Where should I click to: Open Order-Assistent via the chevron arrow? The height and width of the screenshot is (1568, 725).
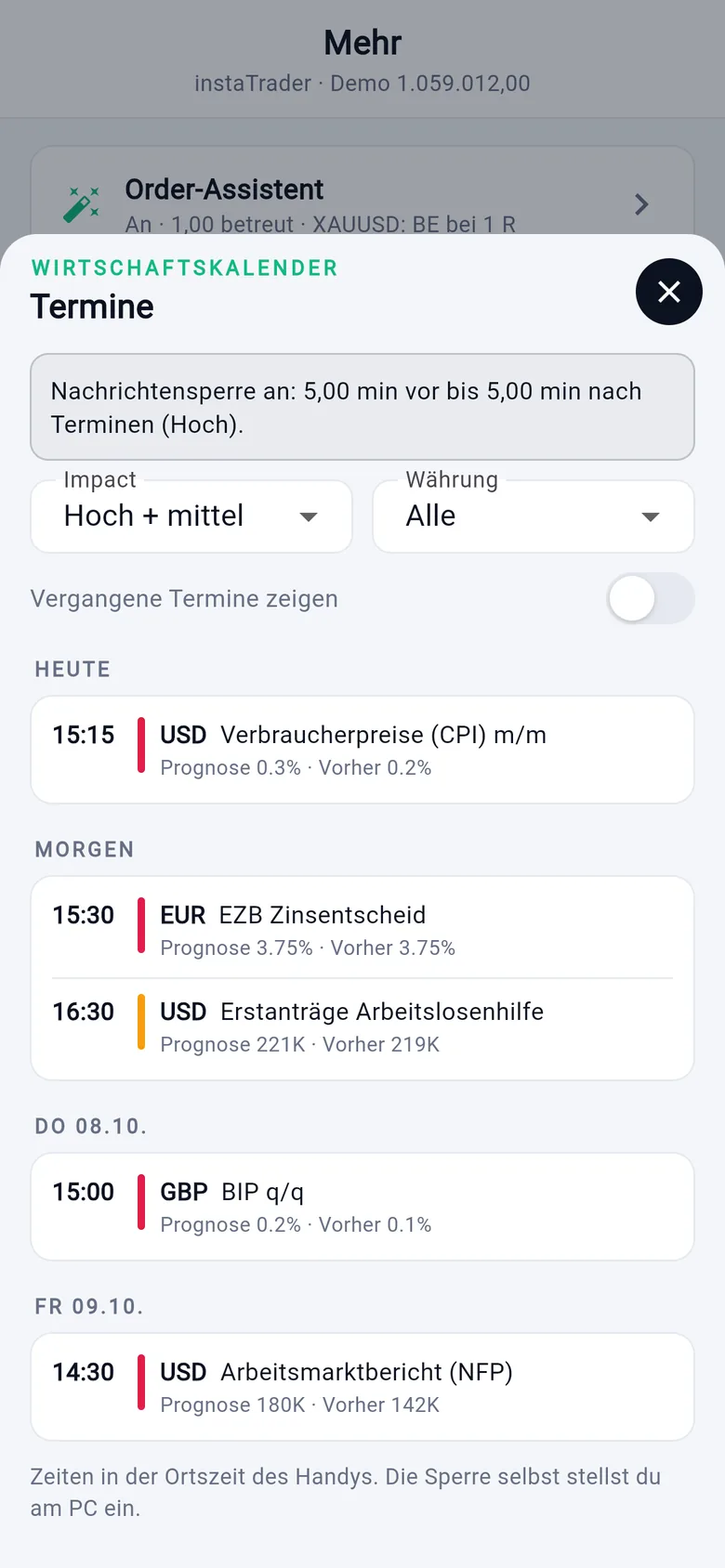641,204
